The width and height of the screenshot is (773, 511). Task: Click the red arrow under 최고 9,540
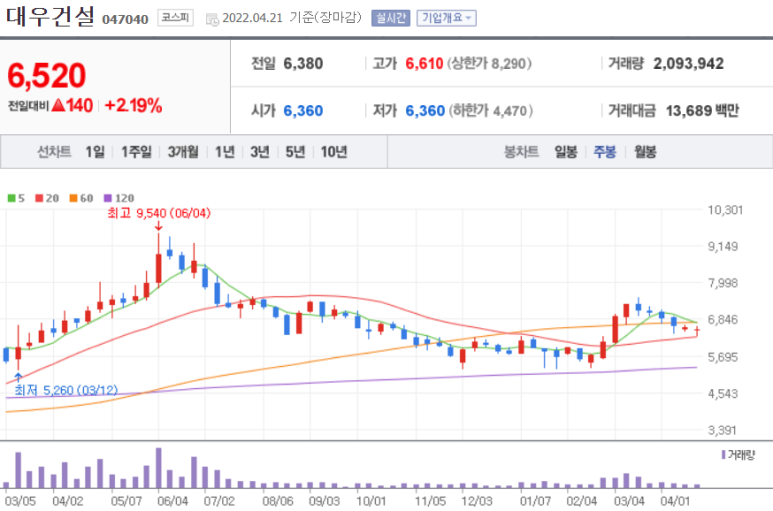[158, 225]
